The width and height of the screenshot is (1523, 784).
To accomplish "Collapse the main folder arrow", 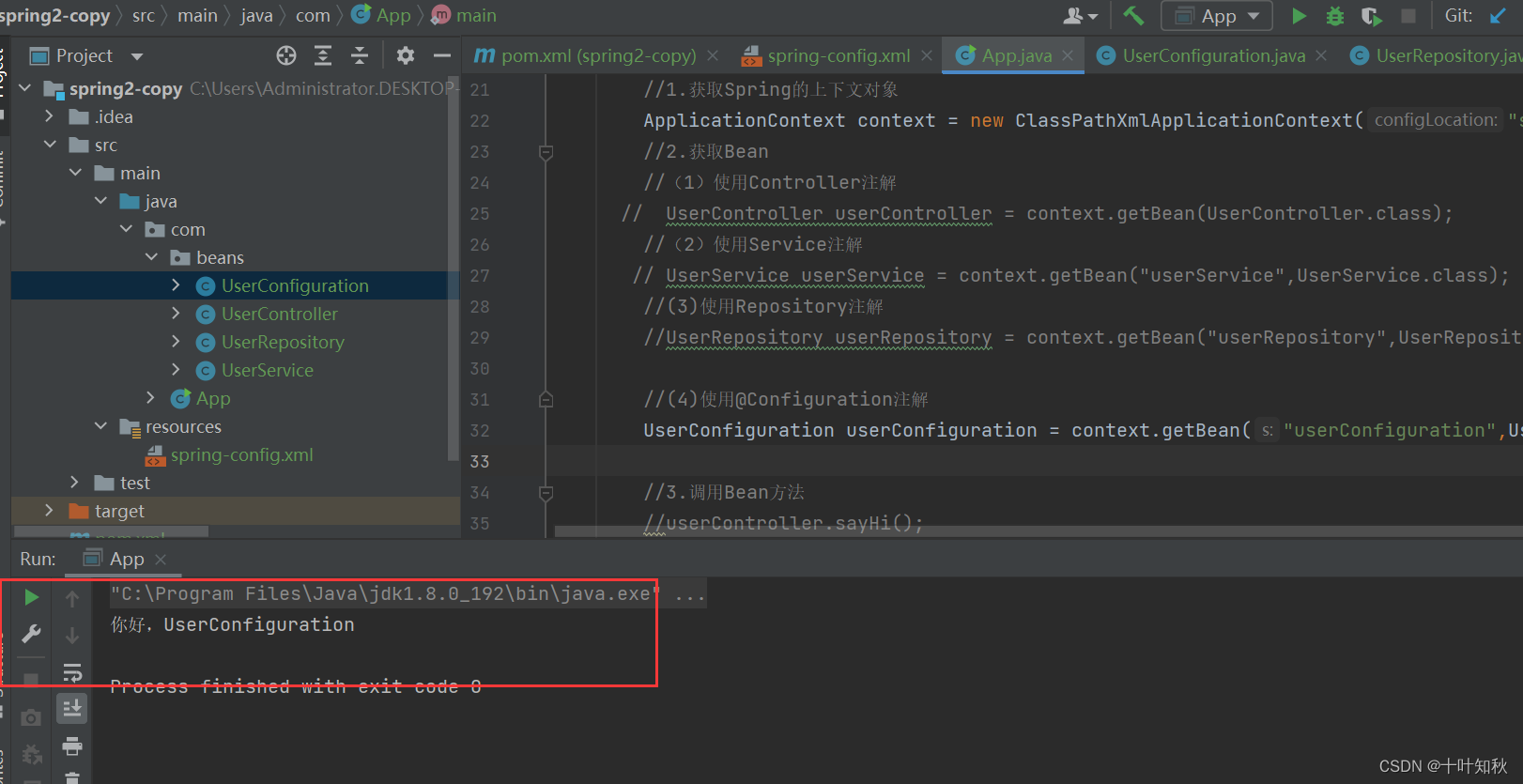I will point(75,172).
